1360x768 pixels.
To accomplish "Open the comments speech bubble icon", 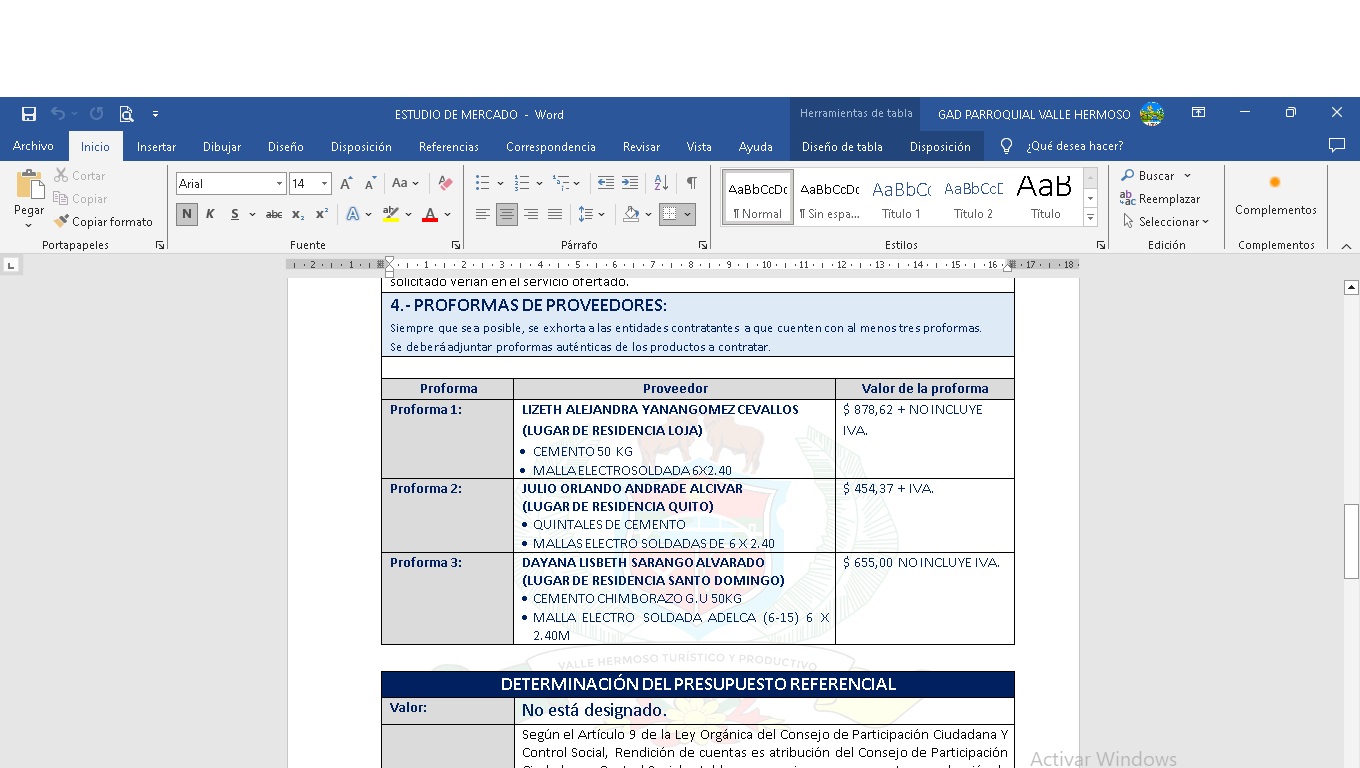I will pos(1336,146).
